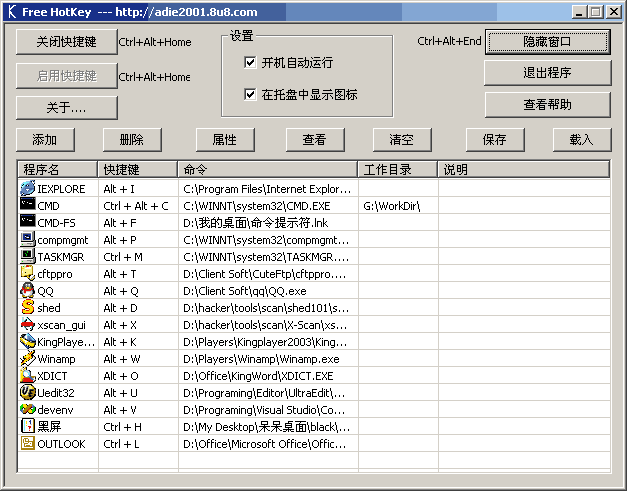Screen dimensions: 627x491
Task: Click the 载入 button
Action: [x=582, y=140]
